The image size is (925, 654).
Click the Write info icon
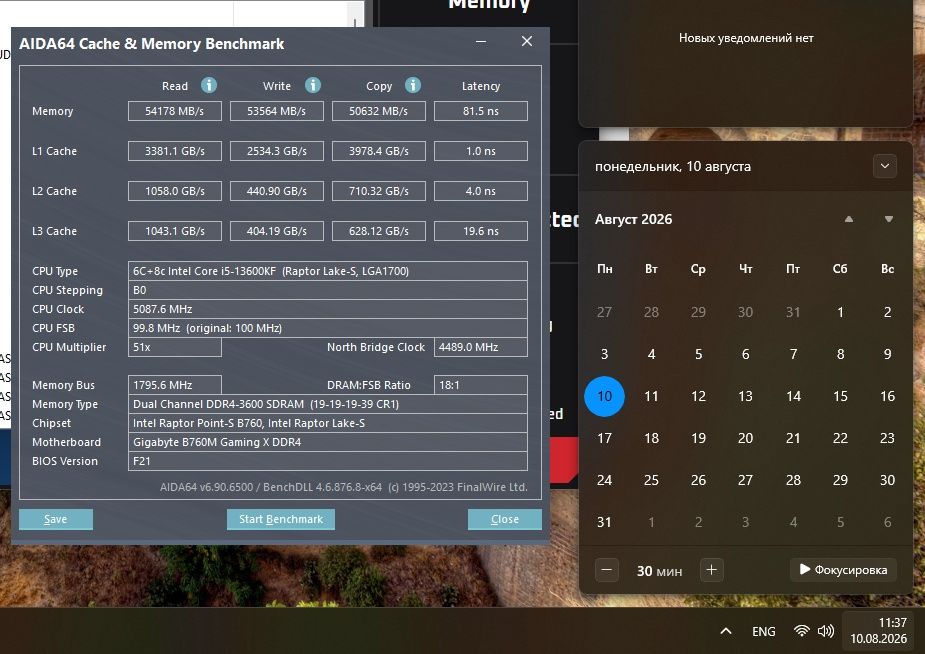pyautogui.click(x=313, y=86)
